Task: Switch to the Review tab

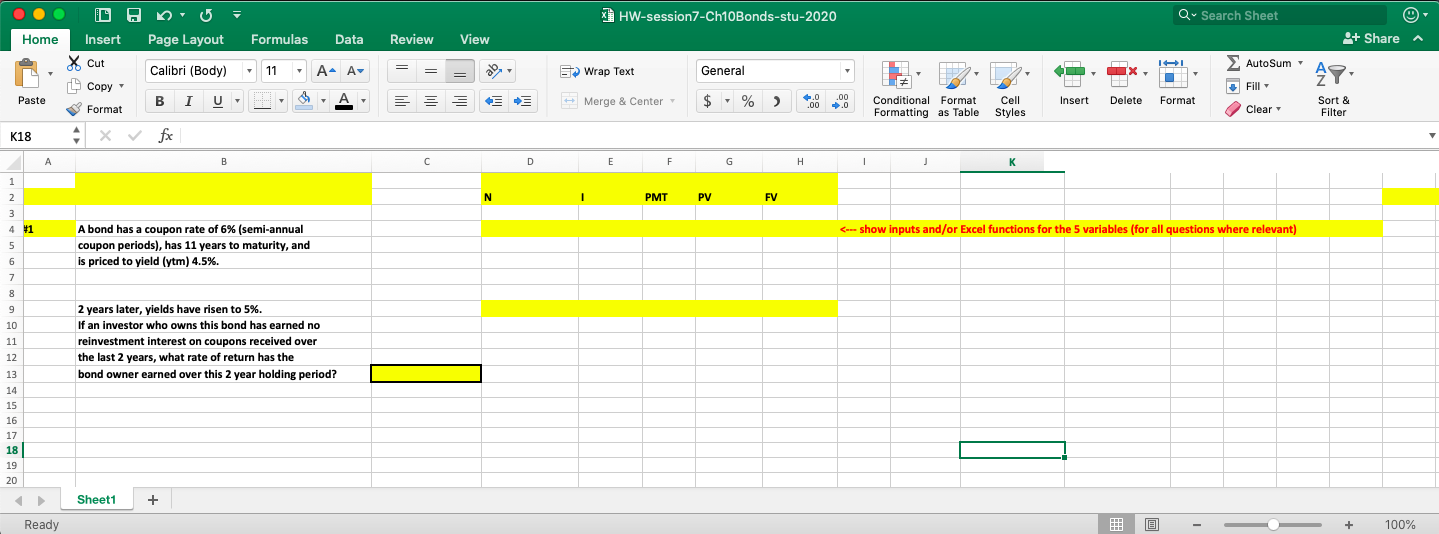Action: coord(411,39)
